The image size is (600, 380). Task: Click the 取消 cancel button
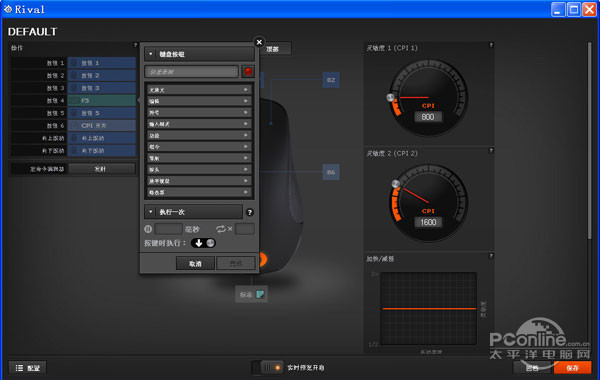pos(195,263)
